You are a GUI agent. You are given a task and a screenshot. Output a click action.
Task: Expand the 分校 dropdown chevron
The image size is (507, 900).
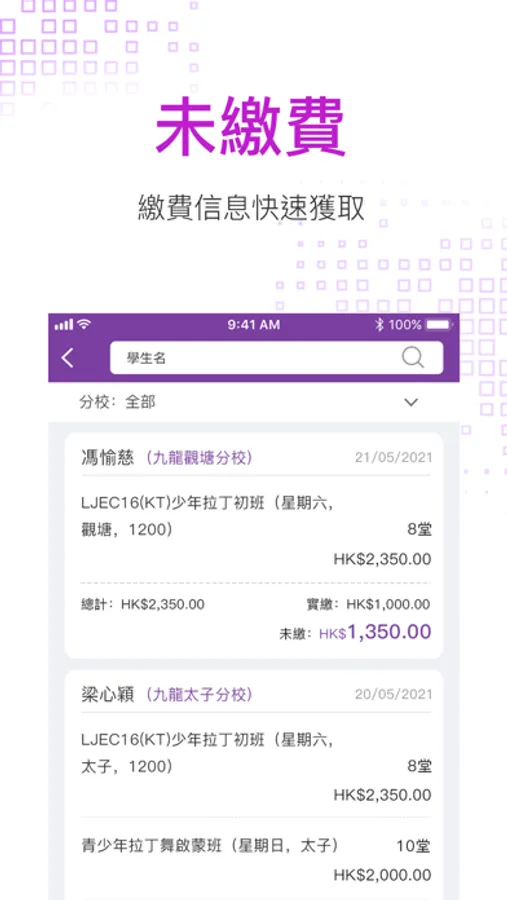[411, 402]
